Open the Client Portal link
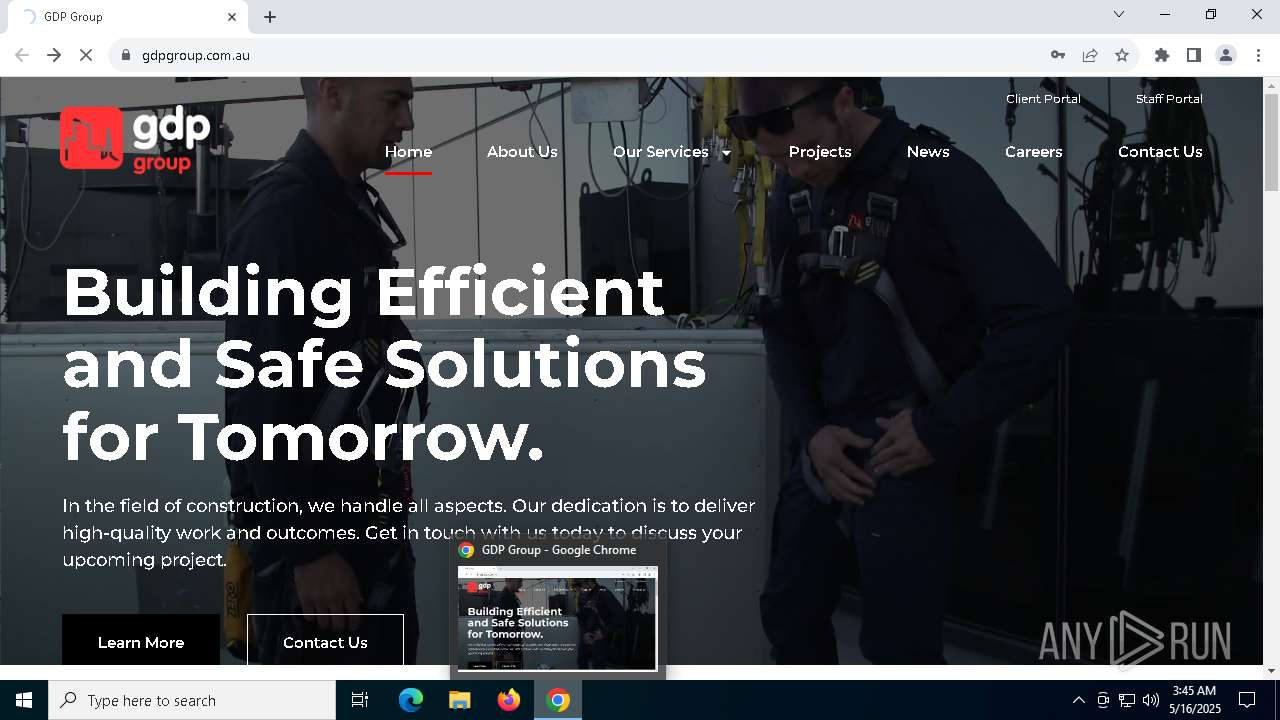This screenshot has width=1280, height=720. 1043,99
